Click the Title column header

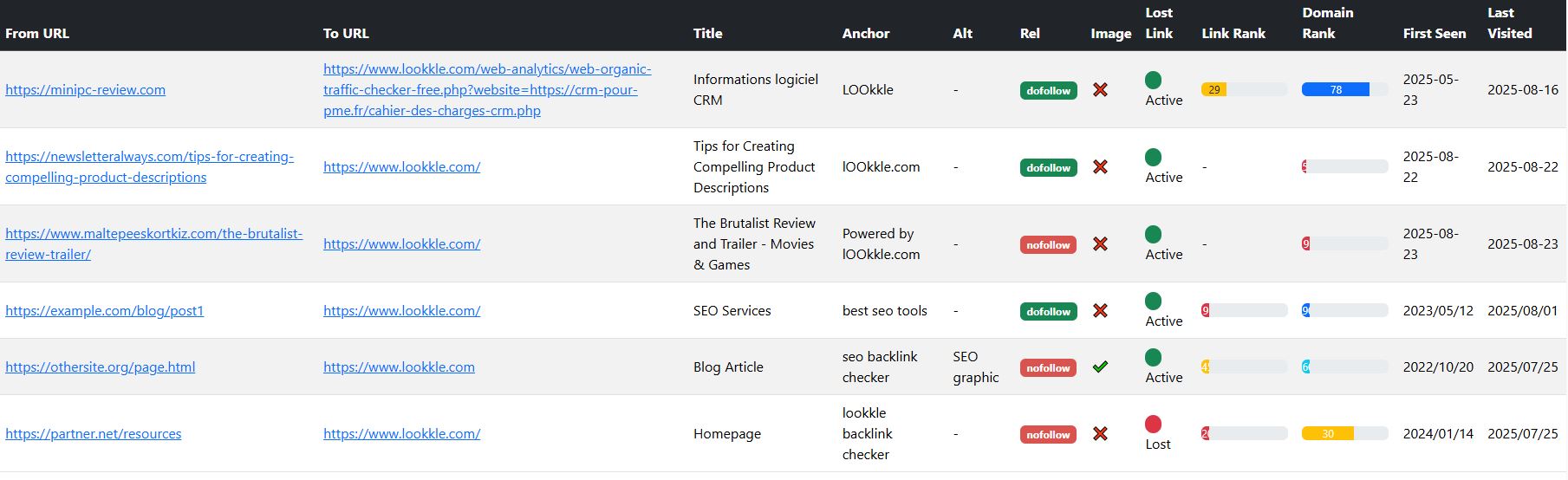point(707,33)
